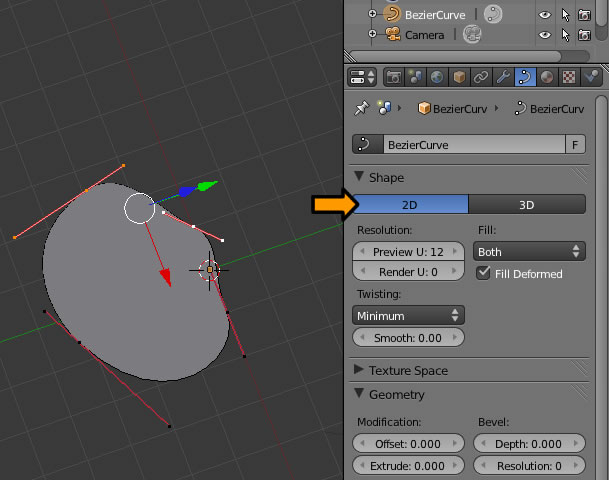Switch the curve shape to 3D

coord(527,204)
